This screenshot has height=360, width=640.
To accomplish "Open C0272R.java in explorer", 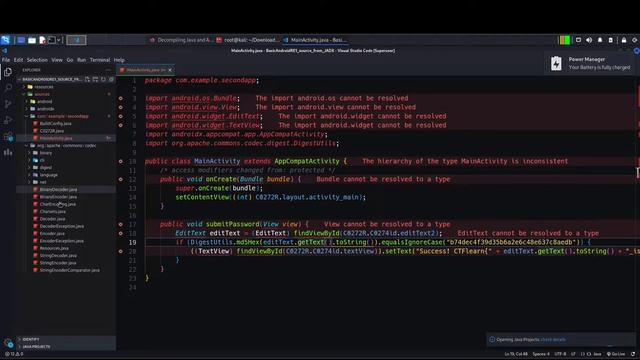I will point(52,131).
